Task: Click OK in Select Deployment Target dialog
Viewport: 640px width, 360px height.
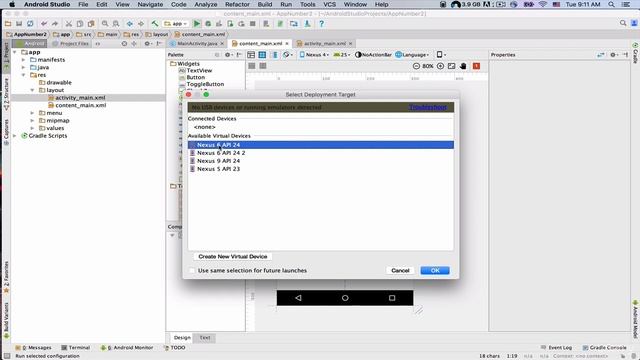Action: 435,271
